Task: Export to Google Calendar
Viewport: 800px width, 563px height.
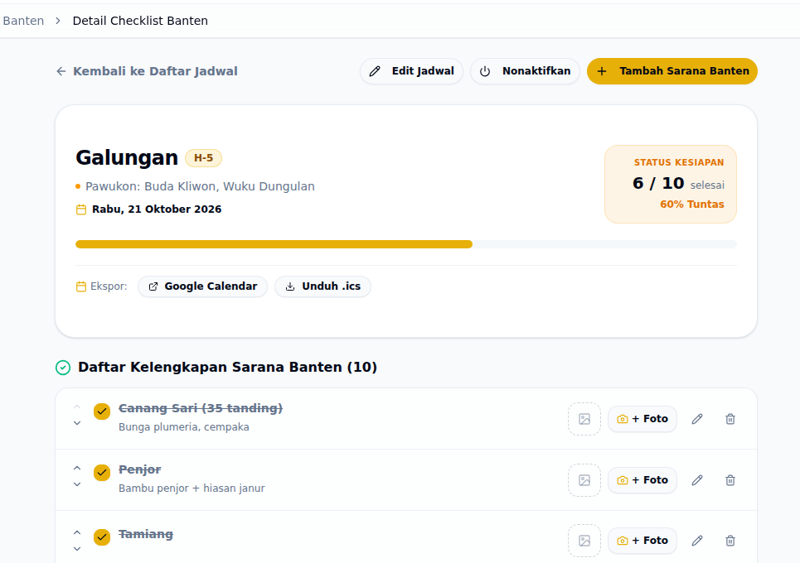Action: pyautogui.click(x=203, y=286)
